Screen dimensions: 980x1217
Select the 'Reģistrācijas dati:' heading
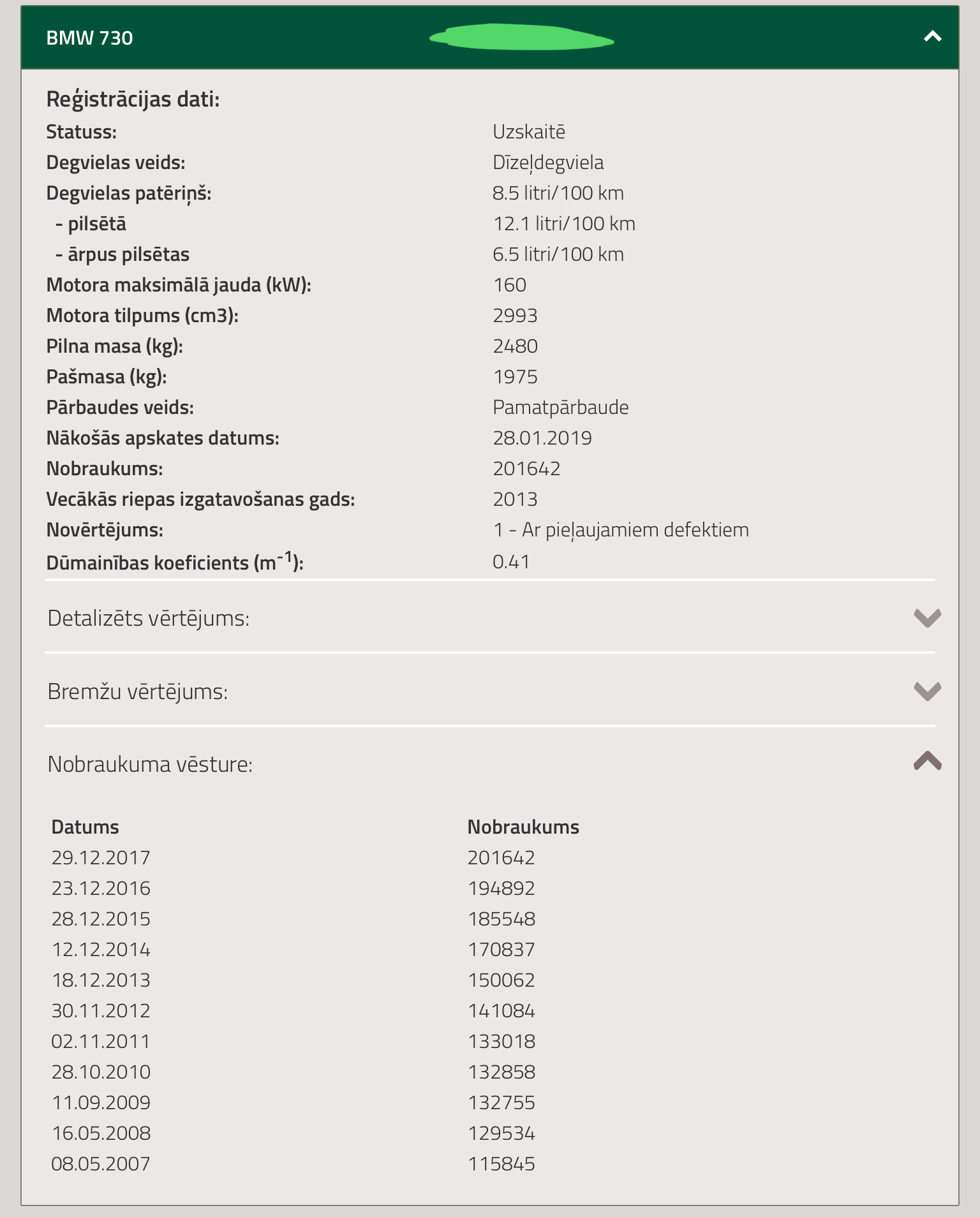tap(133, 100)
